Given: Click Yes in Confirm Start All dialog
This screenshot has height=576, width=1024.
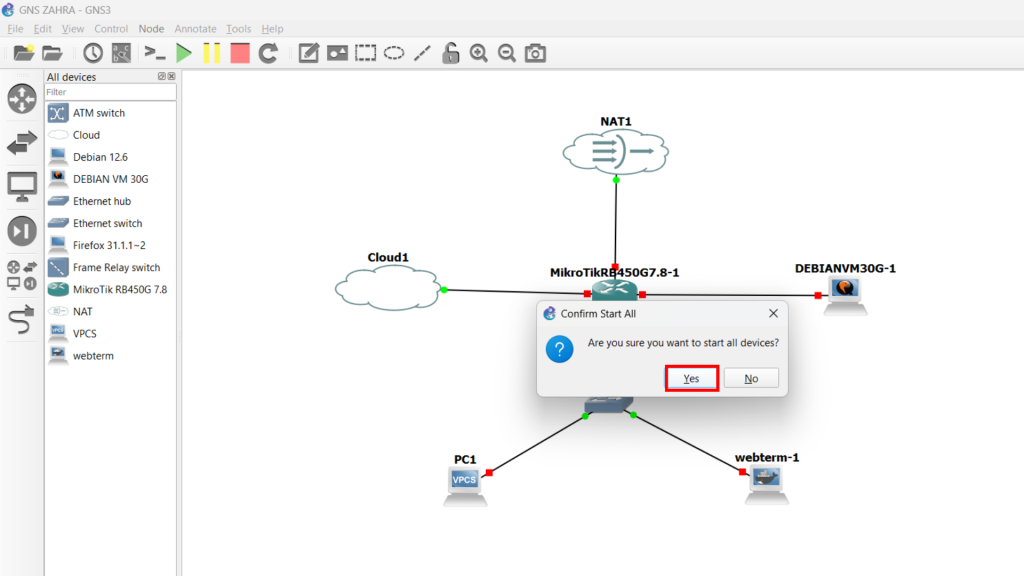Looking at the screenshot, I should click(691, 378).
